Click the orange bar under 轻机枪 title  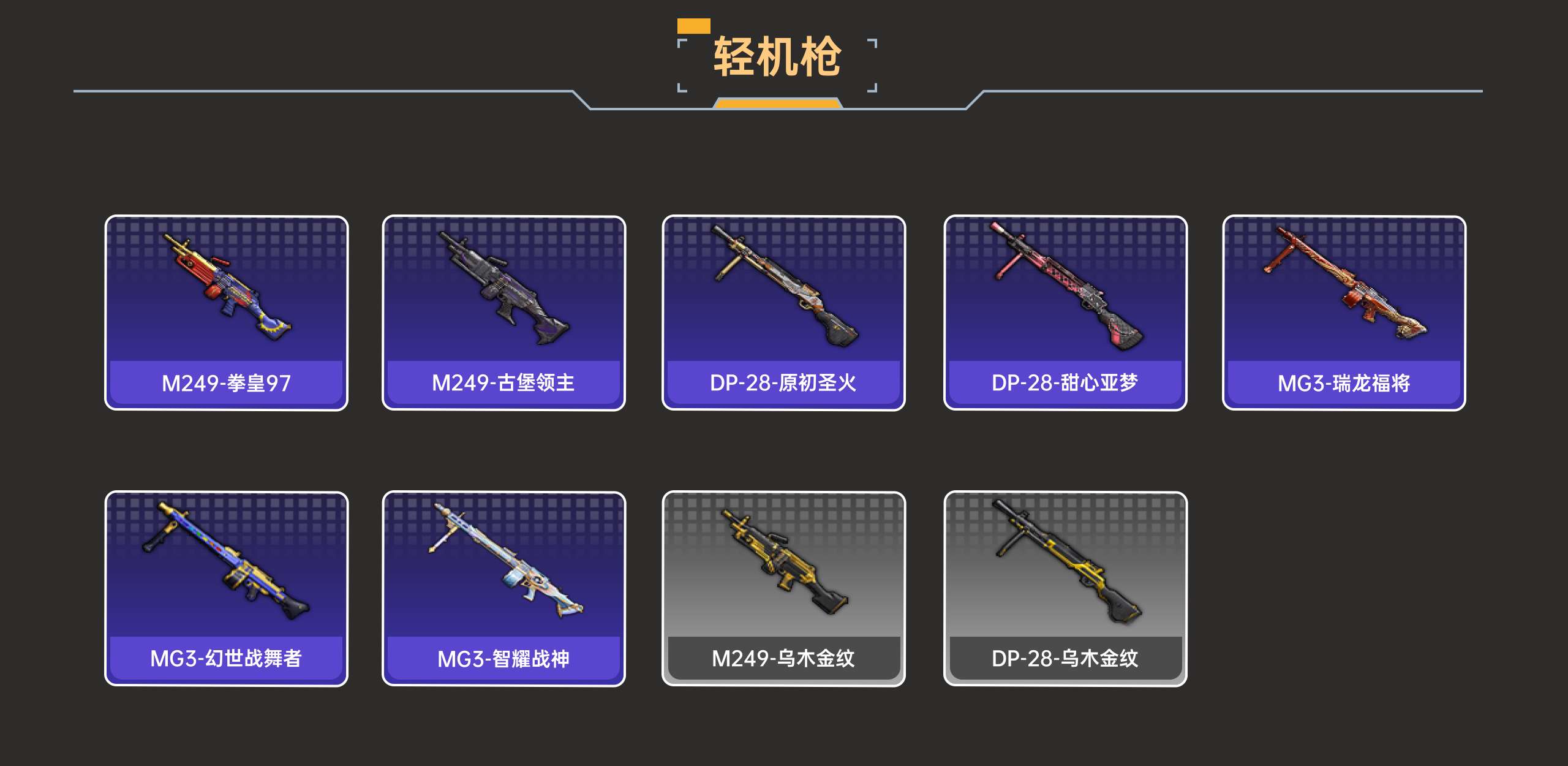(777, 103)
